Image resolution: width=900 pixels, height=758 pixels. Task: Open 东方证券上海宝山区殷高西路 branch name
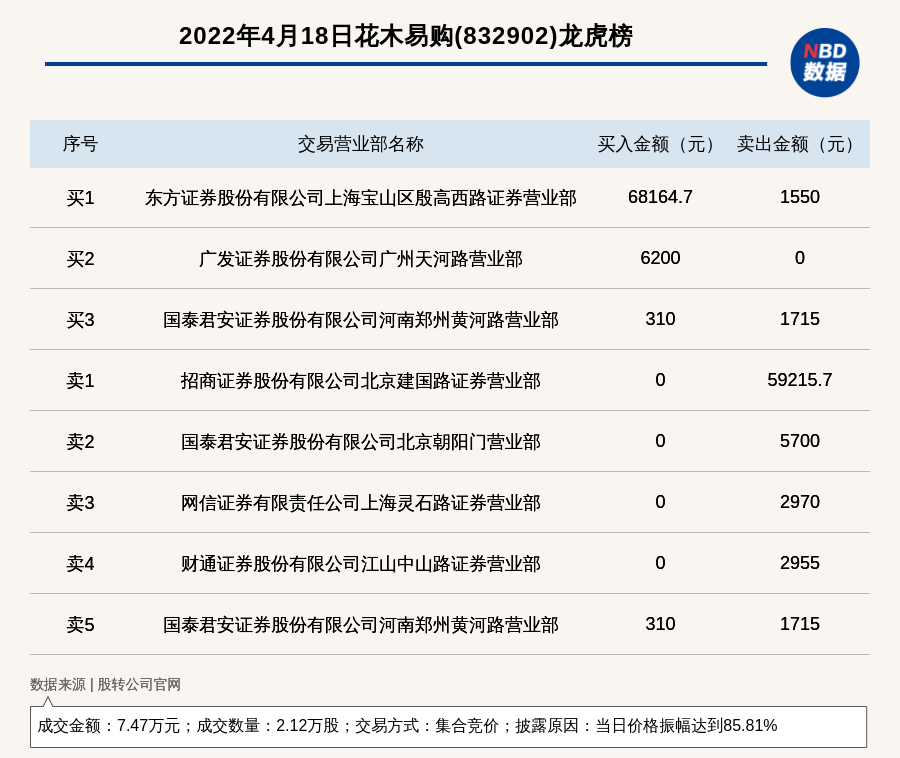click(360, 198)
